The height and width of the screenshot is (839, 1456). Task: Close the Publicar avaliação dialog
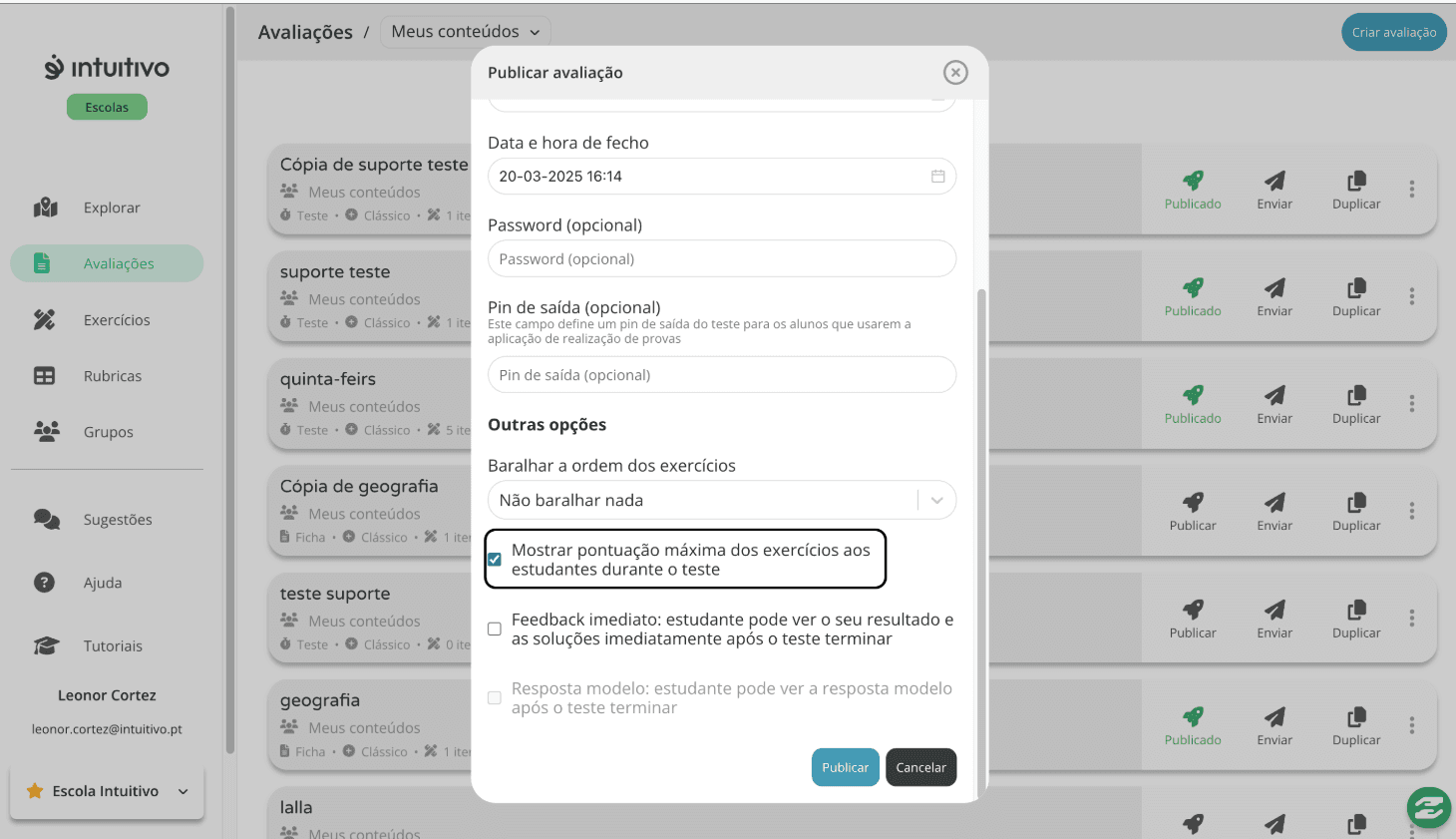point(955,73)
